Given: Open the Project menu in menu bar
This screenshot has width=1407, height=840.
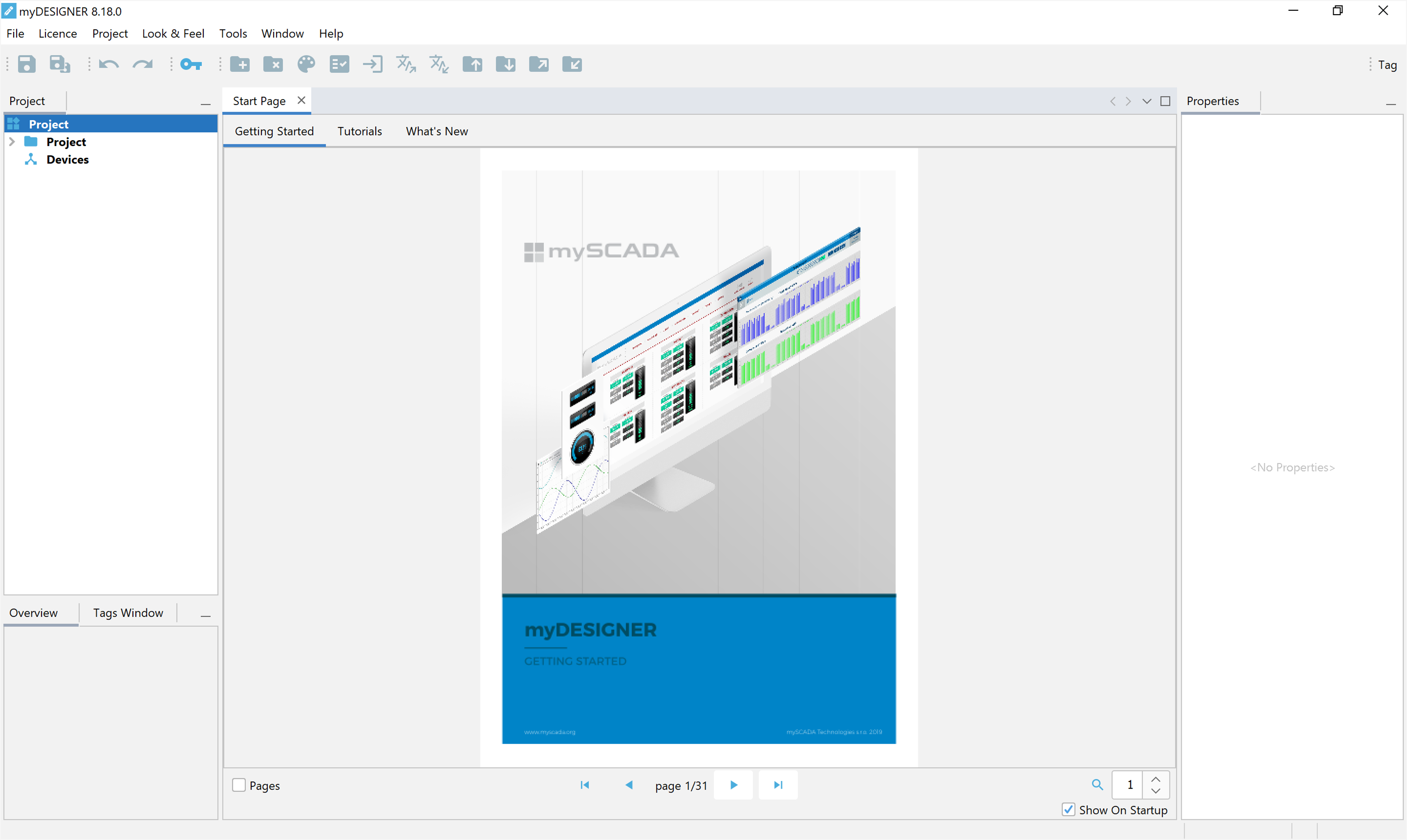Looking at the screenshot, I should click(110, 33).
